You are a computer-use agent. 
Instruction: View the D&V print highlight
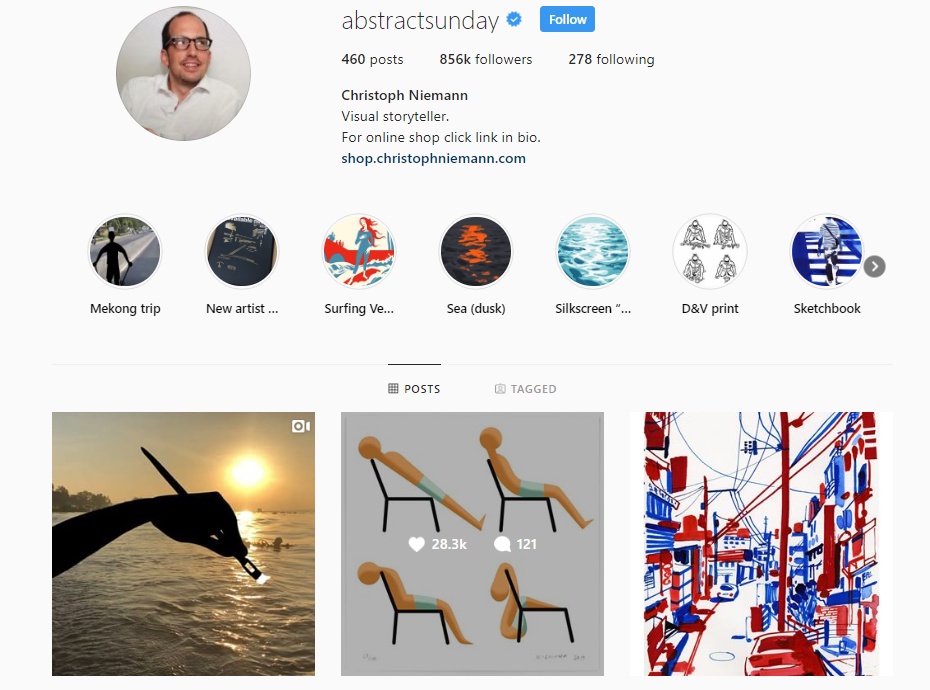click(710, 251)
